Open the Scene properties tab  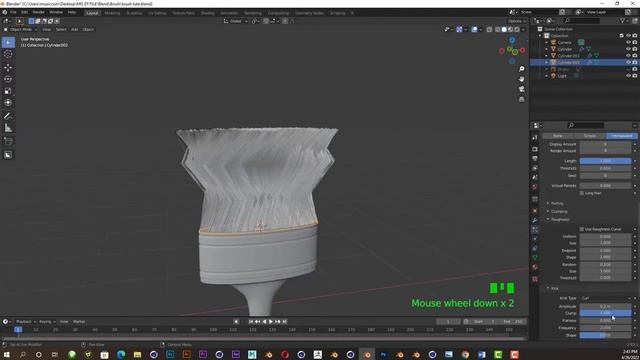click(x=535, y=177)
